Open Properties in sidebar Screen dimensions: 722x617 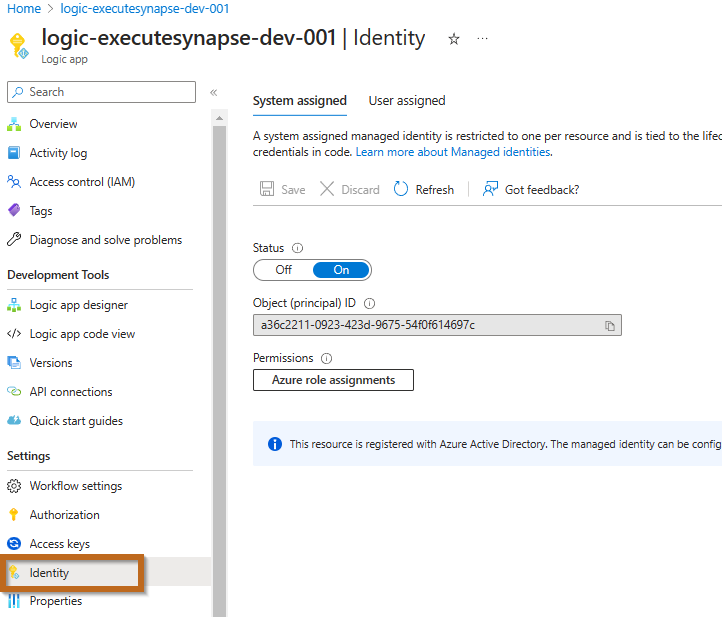coord(56,601)
